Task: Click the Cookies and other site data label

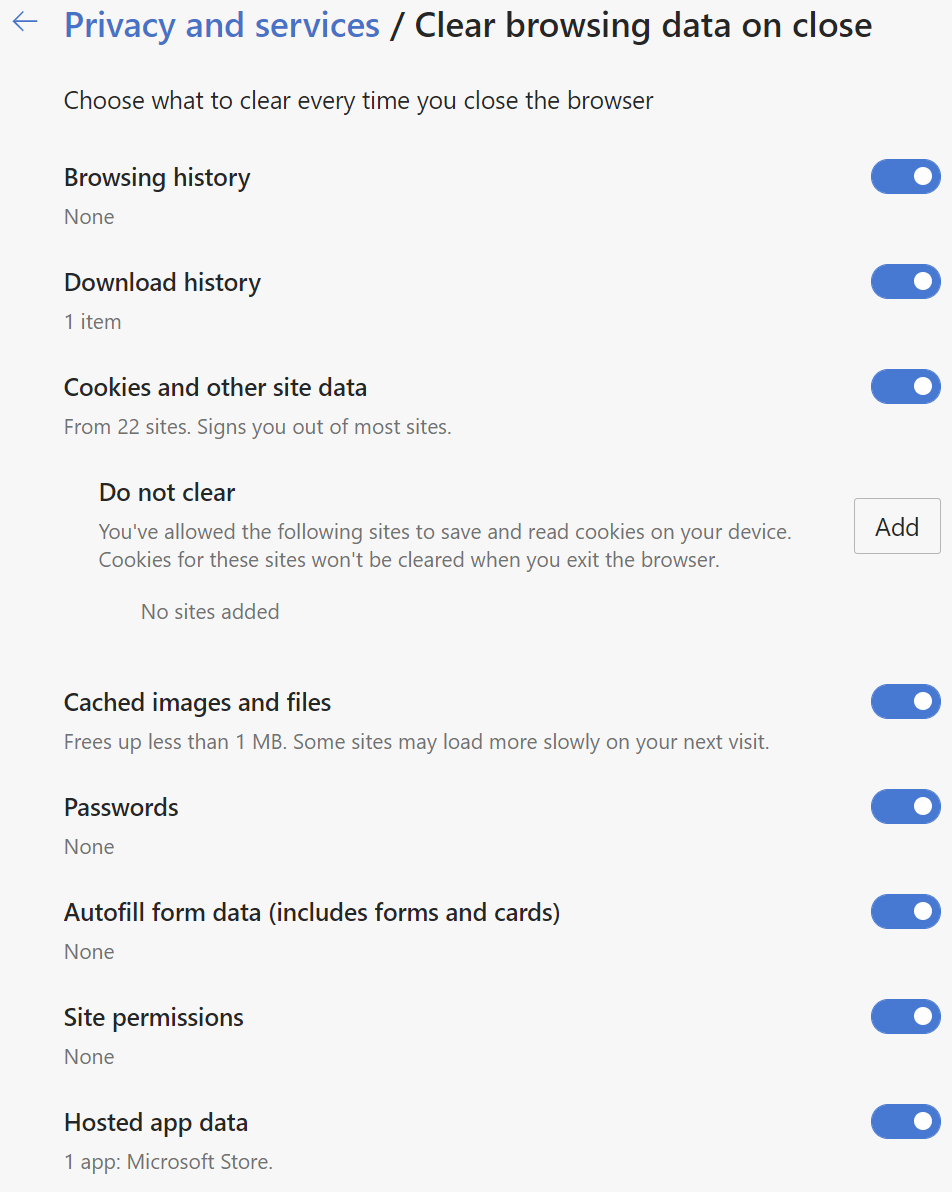Action: [215, 388]
